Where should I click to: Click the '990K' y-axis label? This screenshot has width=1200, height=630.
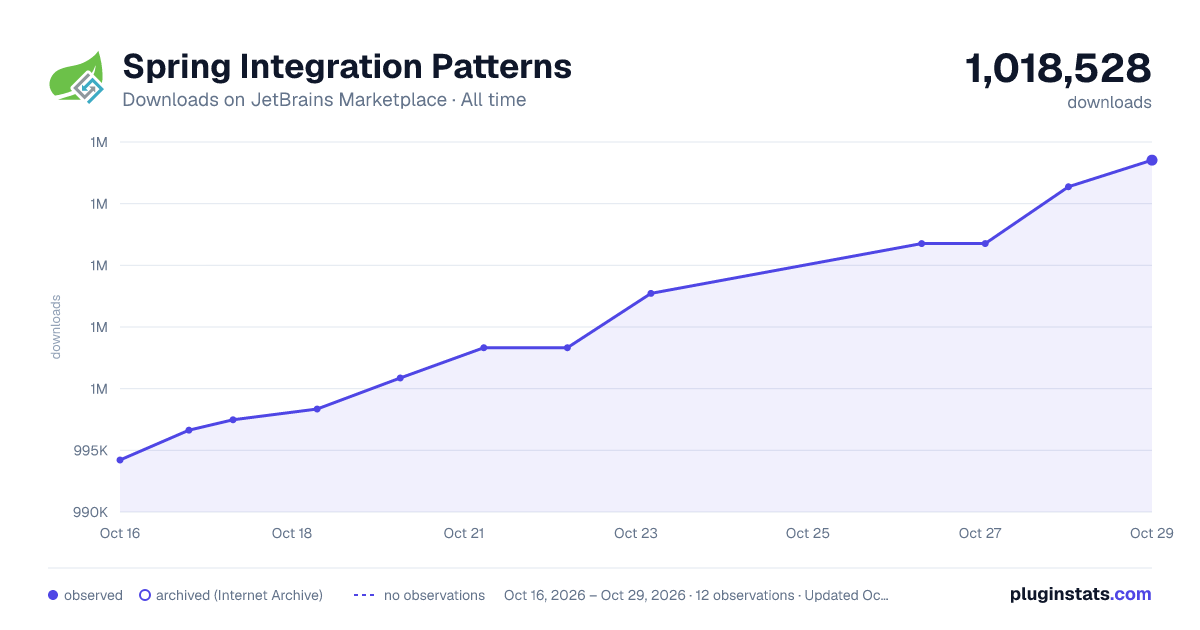pyautogui.click(x=90, y=512)
